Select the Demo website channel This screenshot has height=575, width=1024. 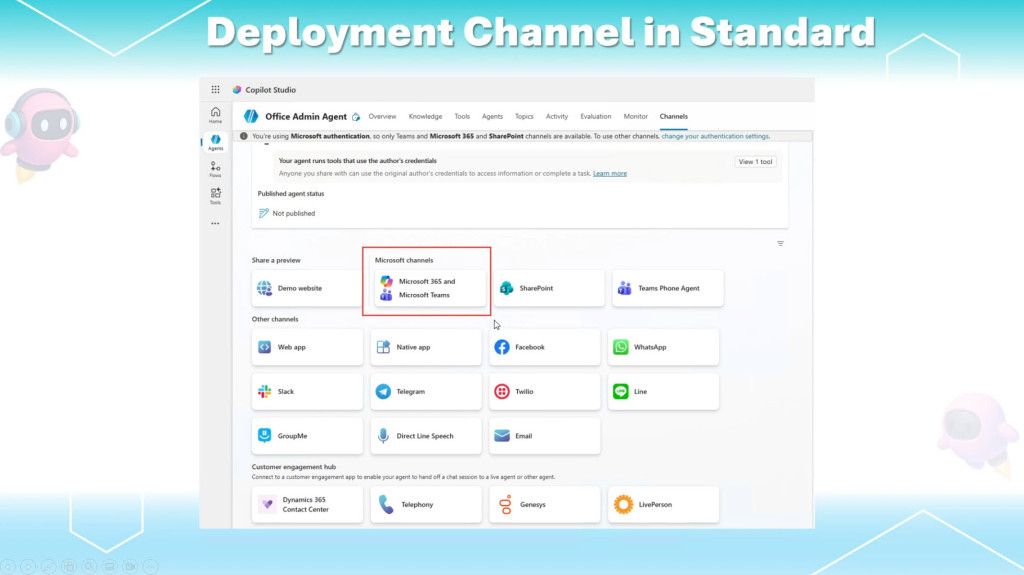tap(307, 288)
